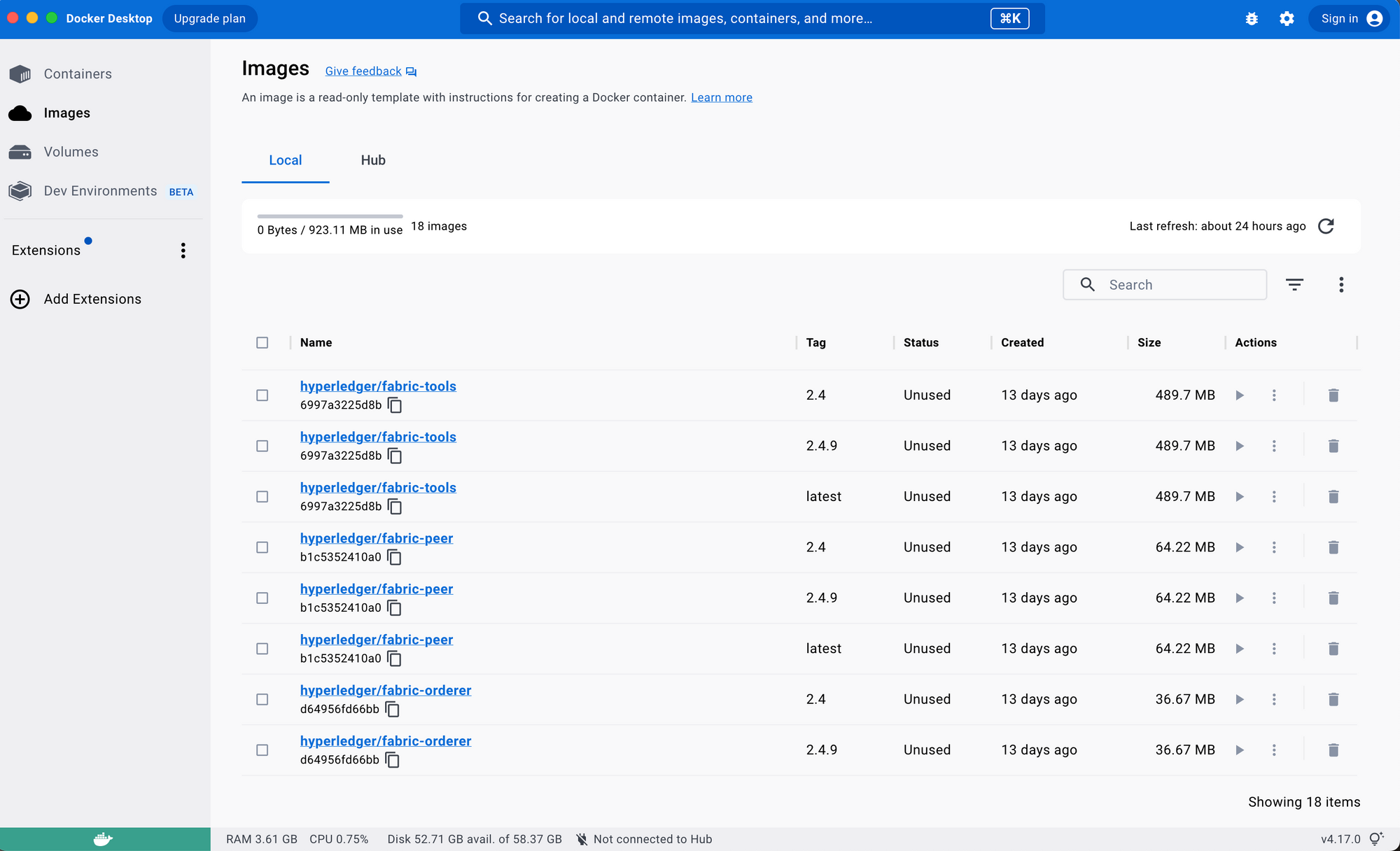Delete the fabric-tools 2.4 image
This screenshot has width=1400, height=851.
click(1333, 395)
